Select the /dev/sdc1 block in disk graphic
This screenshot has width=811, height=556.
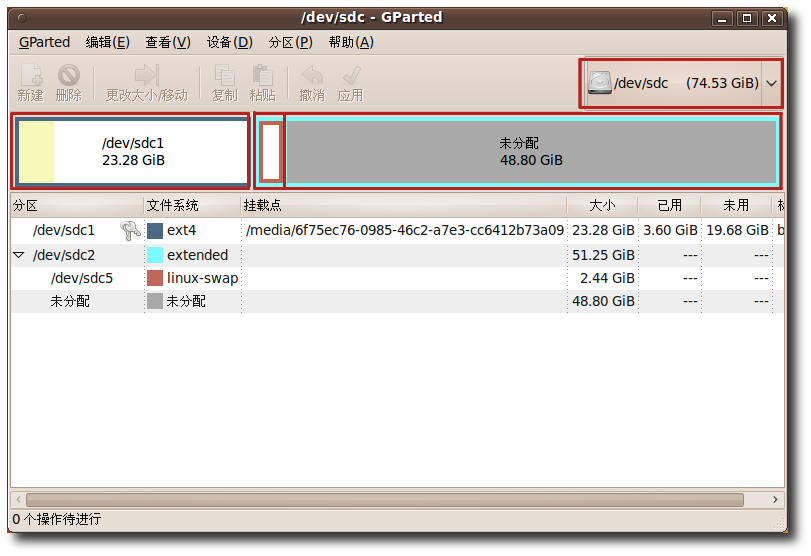tap(132, 152)
